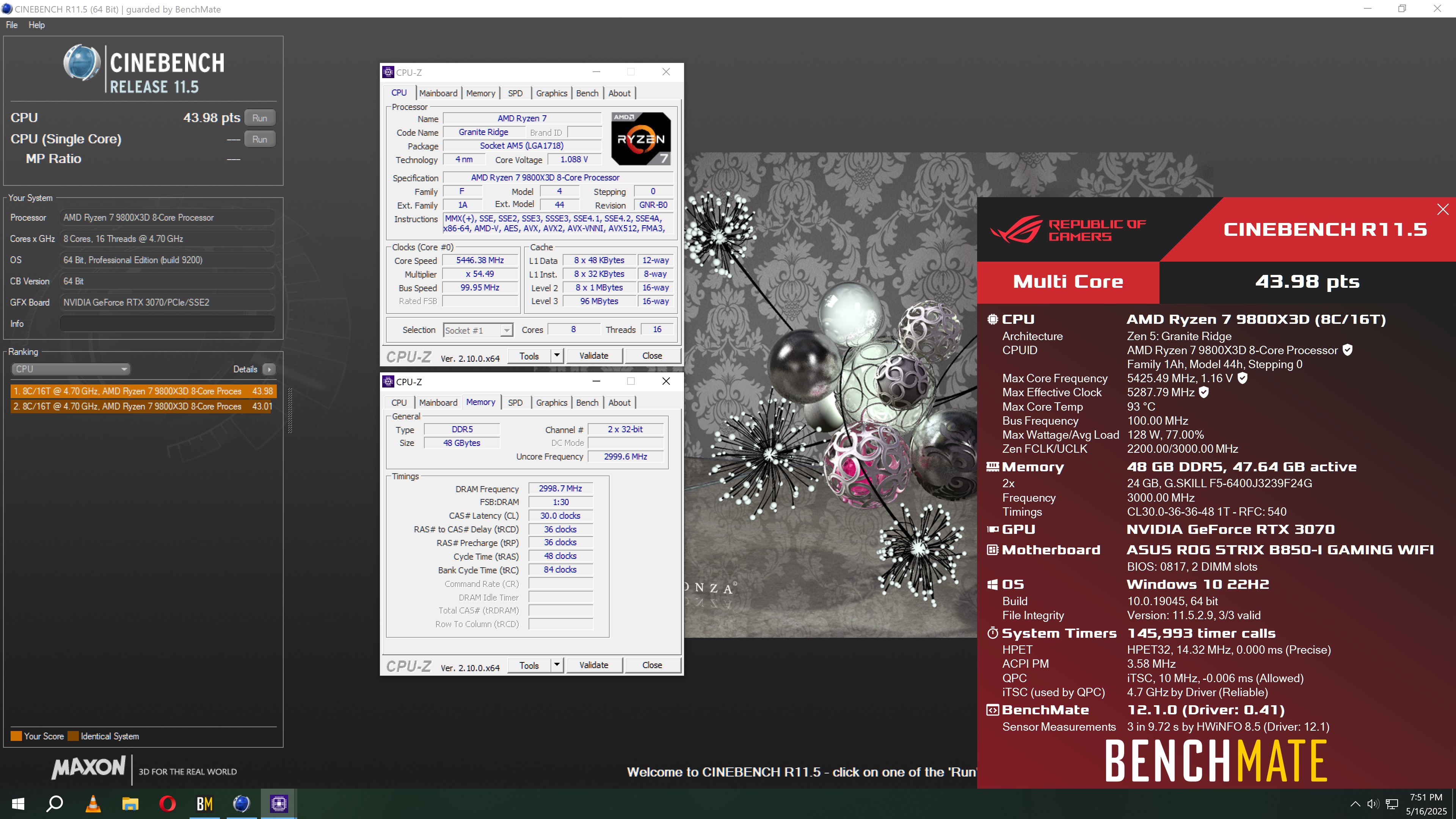Open About tab in lower CPU-Z
The width and height of the screenshot is (1456, 819).
pyautogui.click(x=620, y=402)
